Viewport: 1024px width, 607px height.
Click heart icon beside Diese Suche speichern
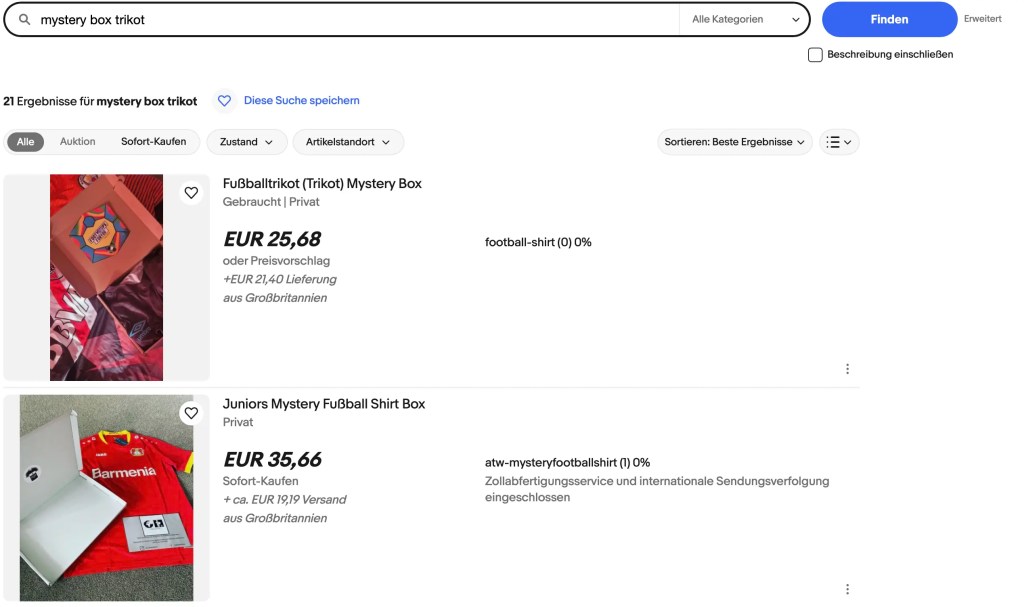click(224, 101)
